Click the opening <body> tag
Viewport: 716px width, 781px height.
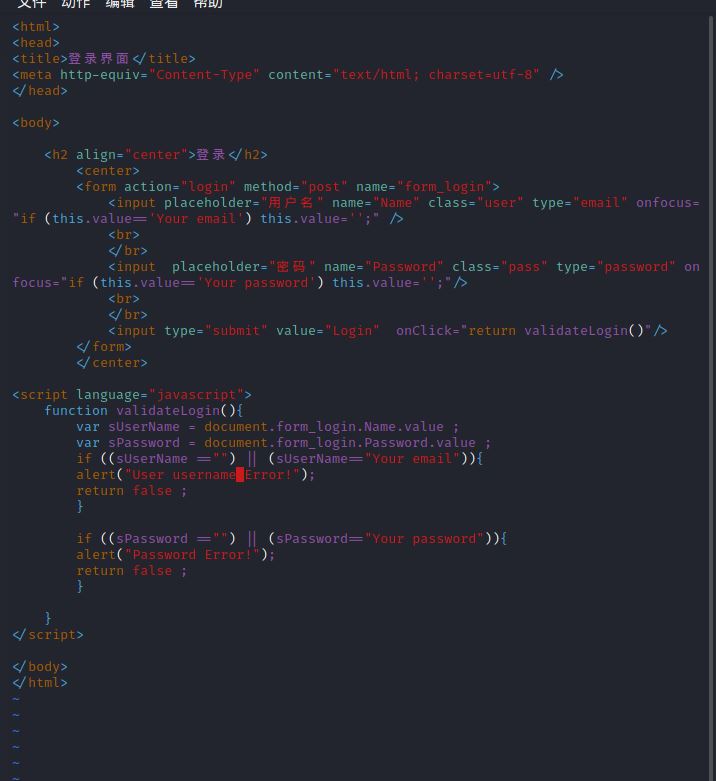(x=36, y=123)
